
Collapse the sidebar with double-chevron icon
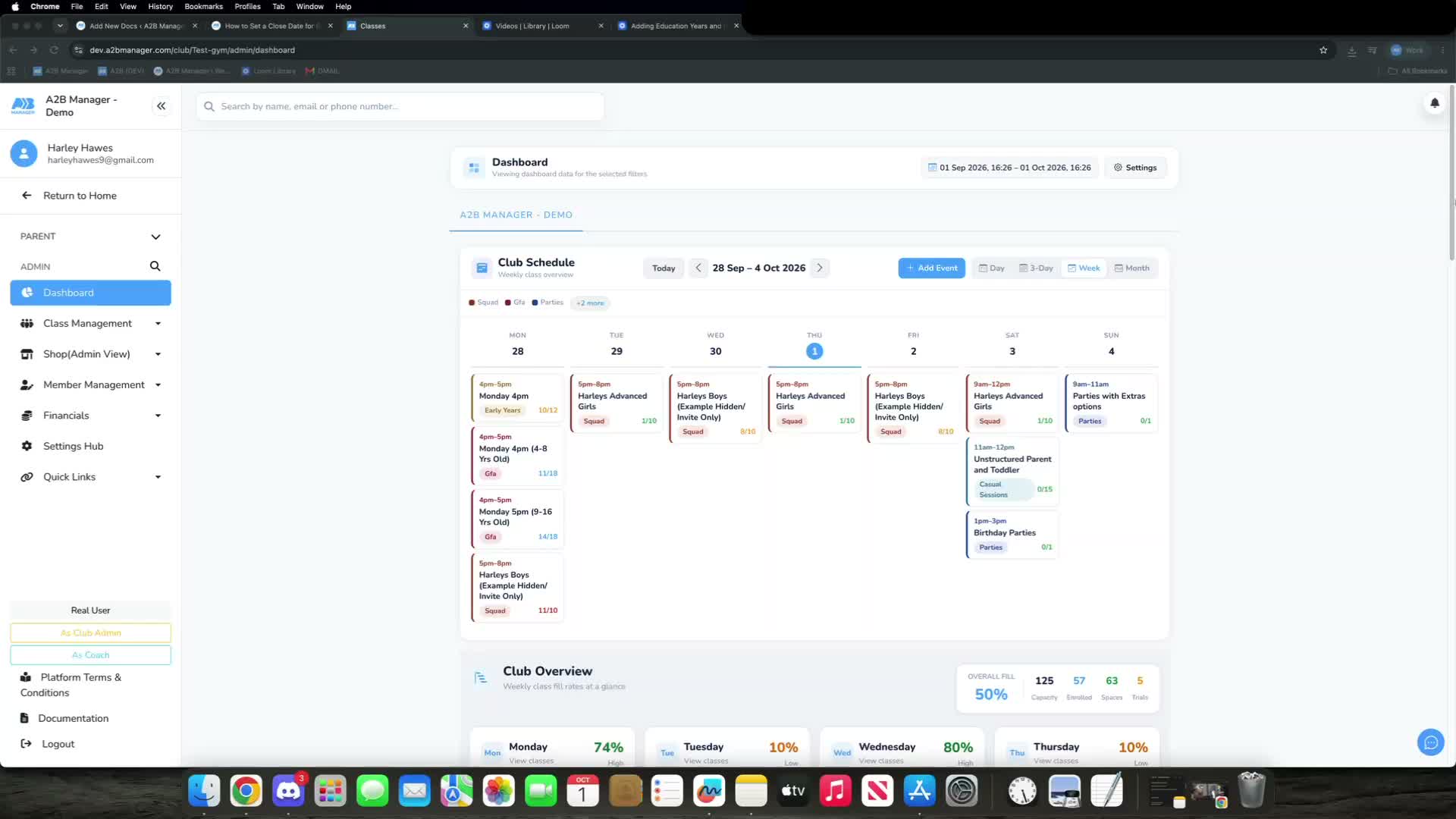pos(161,106)
